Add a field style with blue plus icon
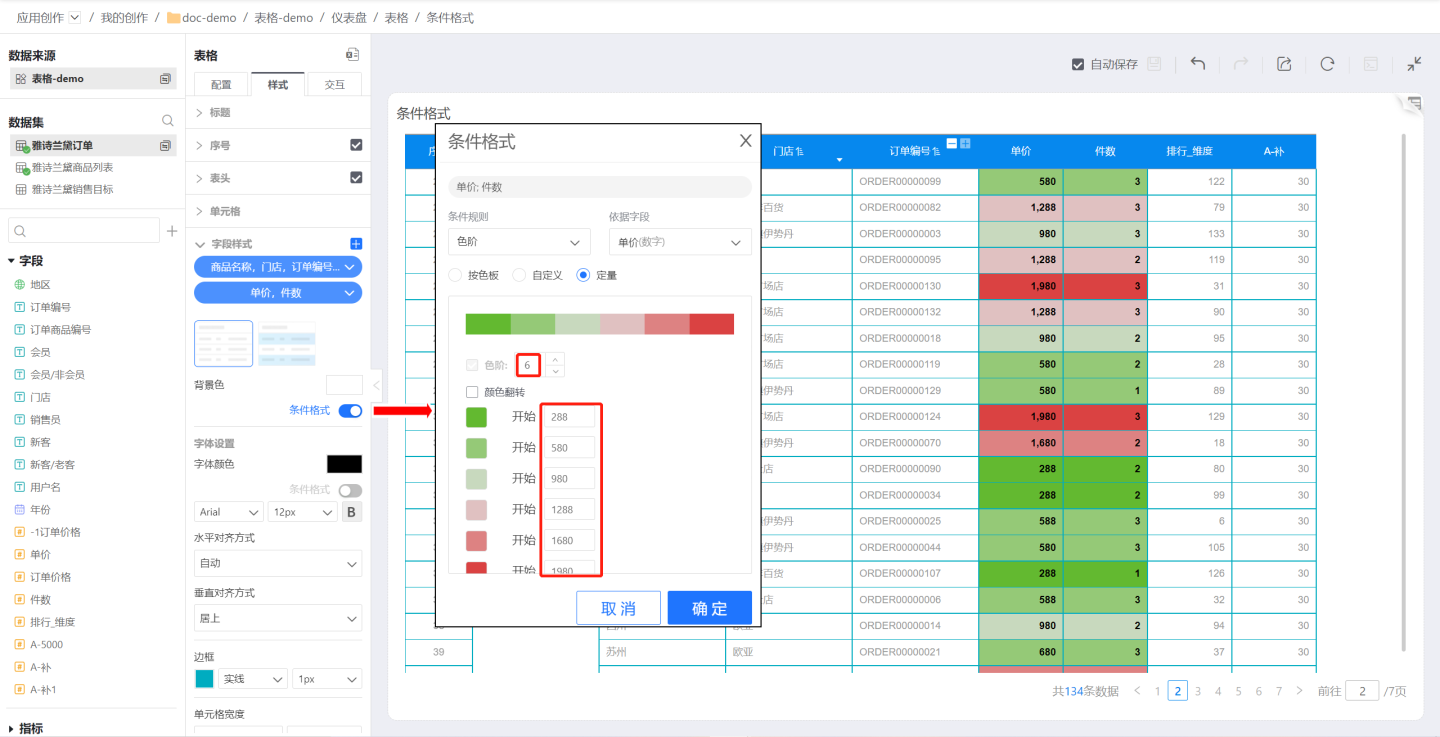This screenshot has width=1440, height=737. [x=356, y=244]
